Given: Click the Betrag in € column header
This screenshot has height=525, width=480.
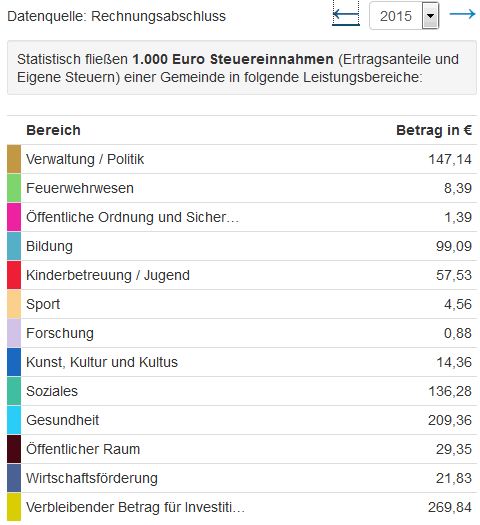Looking at the screenshot, I should [x=434, y=130].
